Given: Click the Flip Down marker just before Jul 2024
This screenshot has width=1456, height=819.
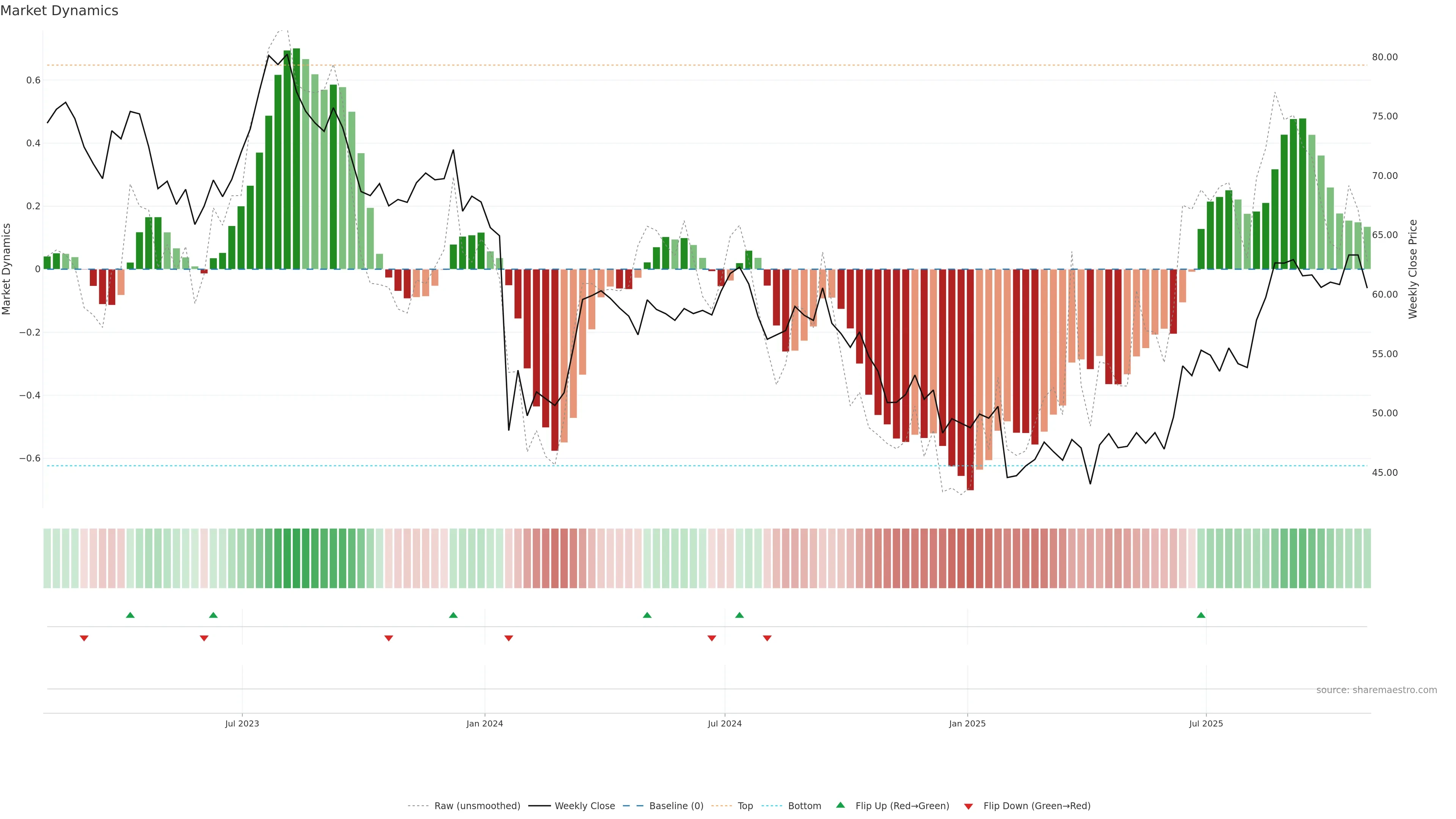Looking at the screenshot, I should point(712,638).
